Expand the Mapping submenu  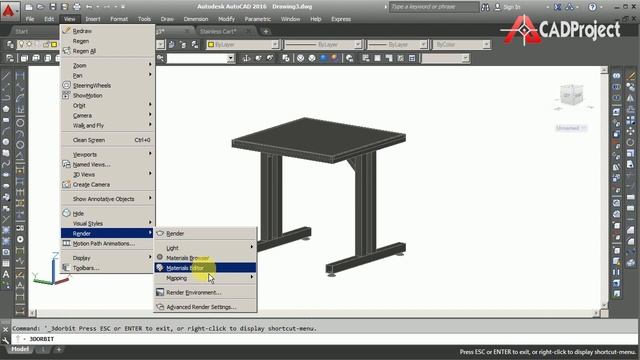click(x=206, y=278)
